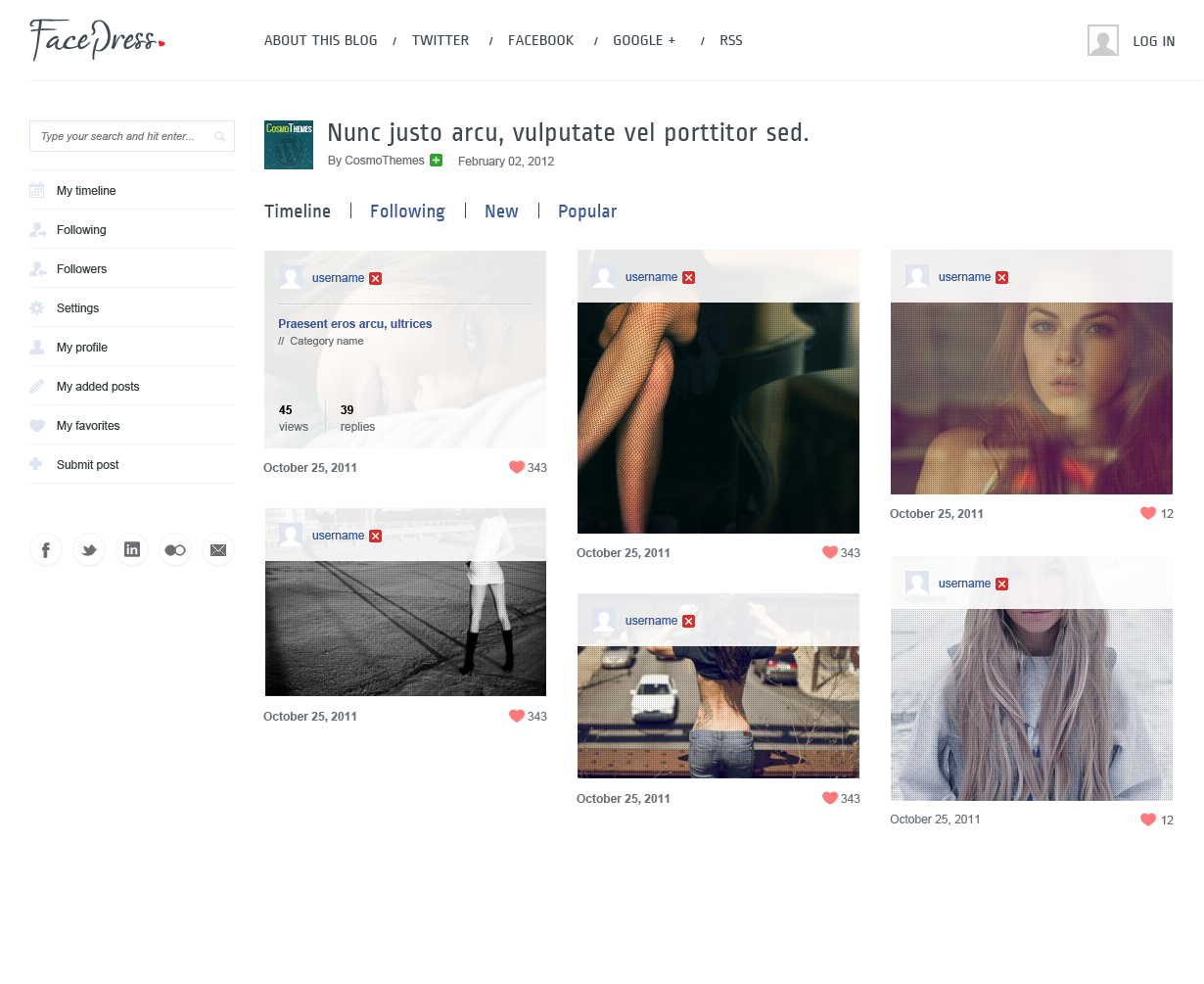
Task: Open the email envelope social icon
Action: (218, 549)
